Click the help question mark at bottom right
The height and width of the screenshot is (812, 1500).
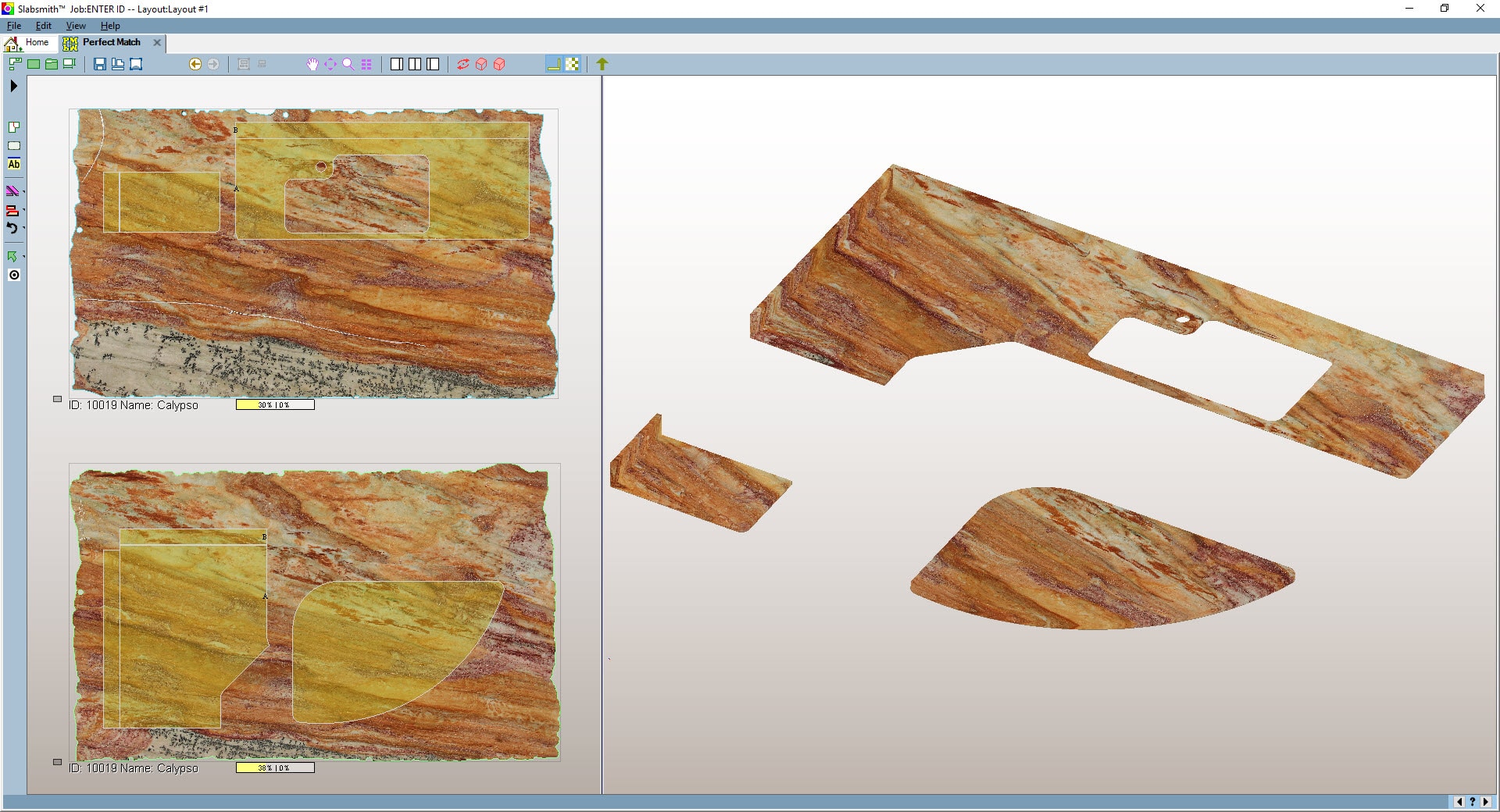pyautogui.click(x=1472, y=802)
